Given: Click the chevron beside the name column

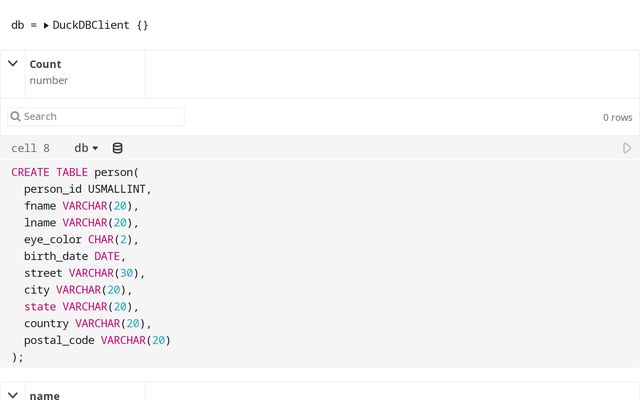Looking at the screenshot, I should click(13, 395).
